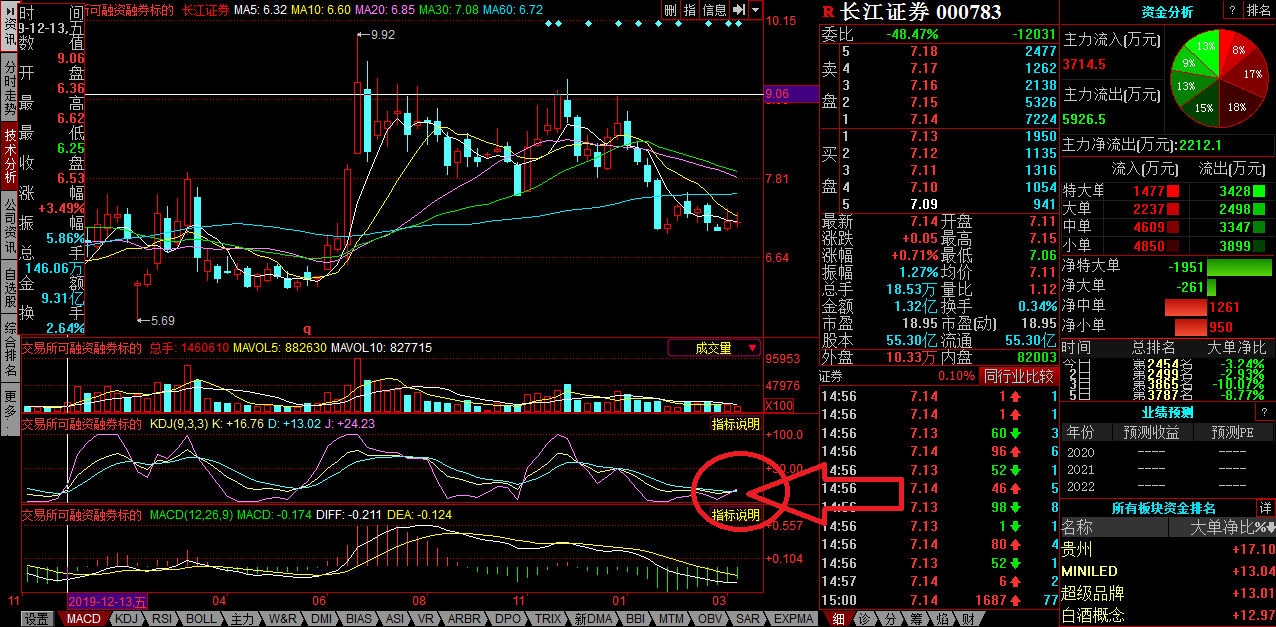The width and height of the screenshot is (1276, 627).
Task: Select the 细 detail tab under trades
Action: tap(838, 619)
